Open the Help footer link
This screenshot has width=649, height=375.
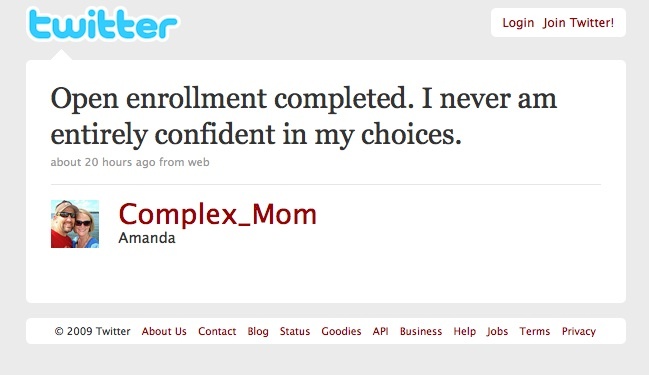click(x=464, y=331)
